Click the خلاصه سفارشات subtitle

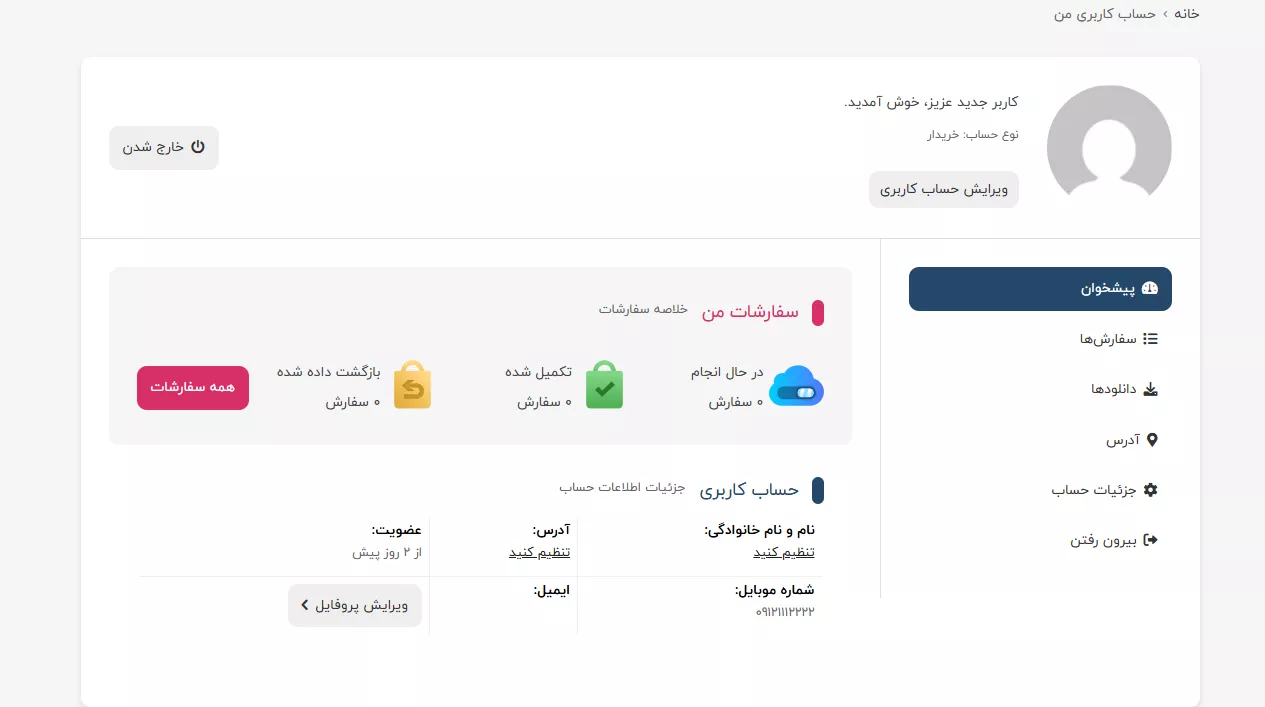[643, 309]
